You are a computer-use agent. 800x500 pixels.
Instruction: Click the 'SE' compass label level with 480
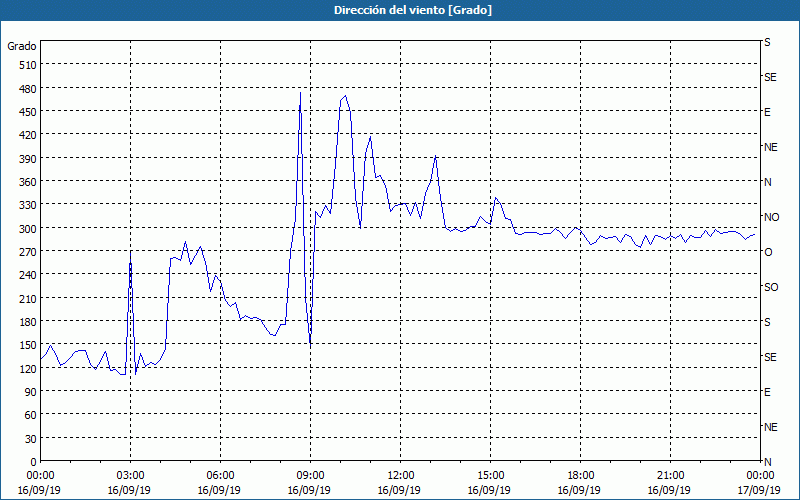[770, 77]
